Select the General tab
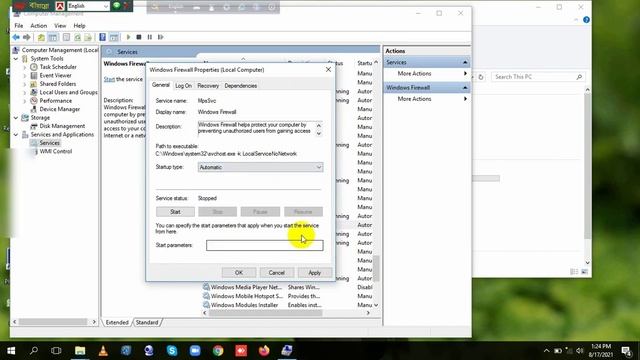The image size is (640, 360). pos(160,85)
